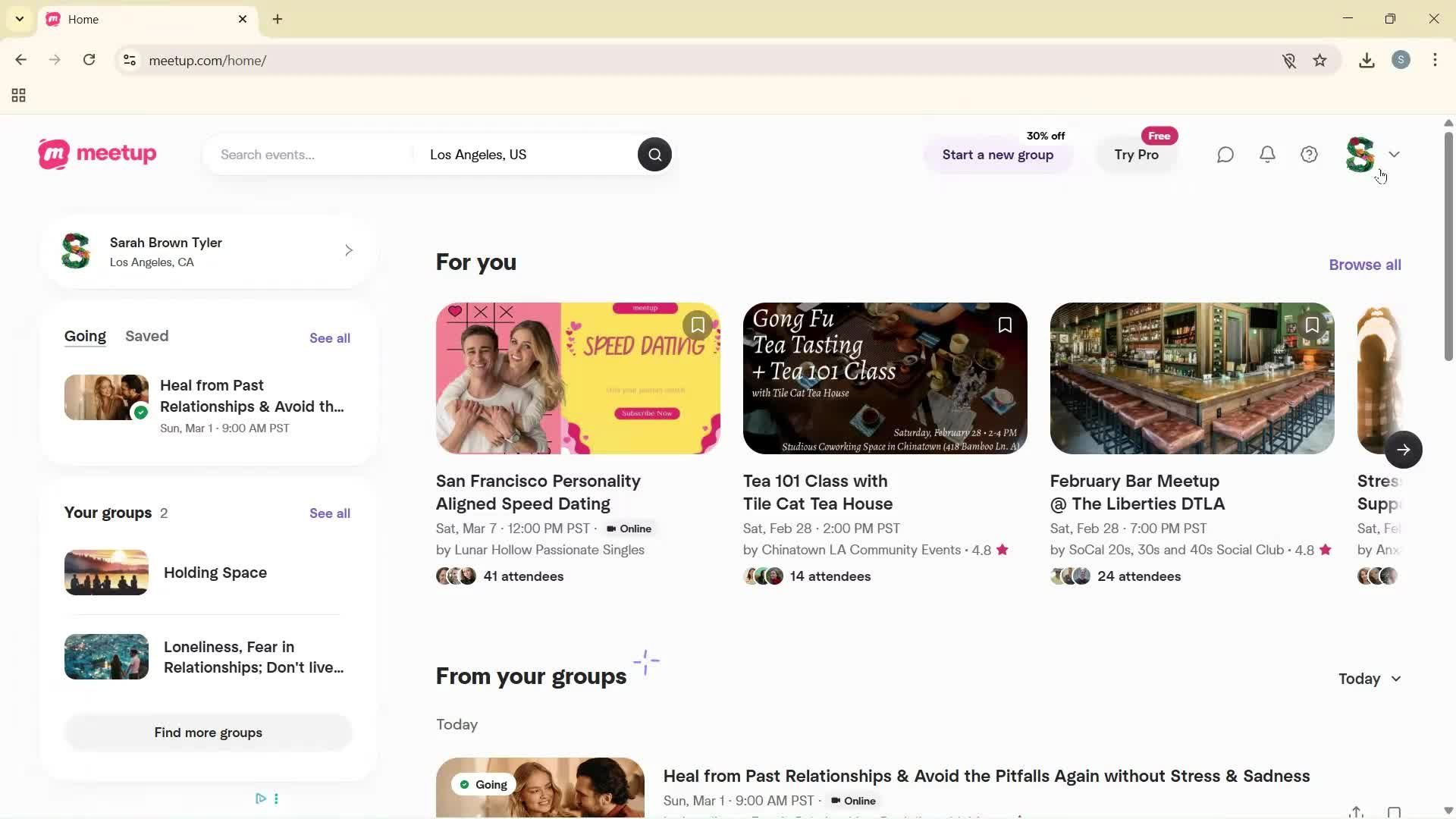Click the Holding Space group thumbnail
Screen dimensions: 1456x819
tap(105, 572)
